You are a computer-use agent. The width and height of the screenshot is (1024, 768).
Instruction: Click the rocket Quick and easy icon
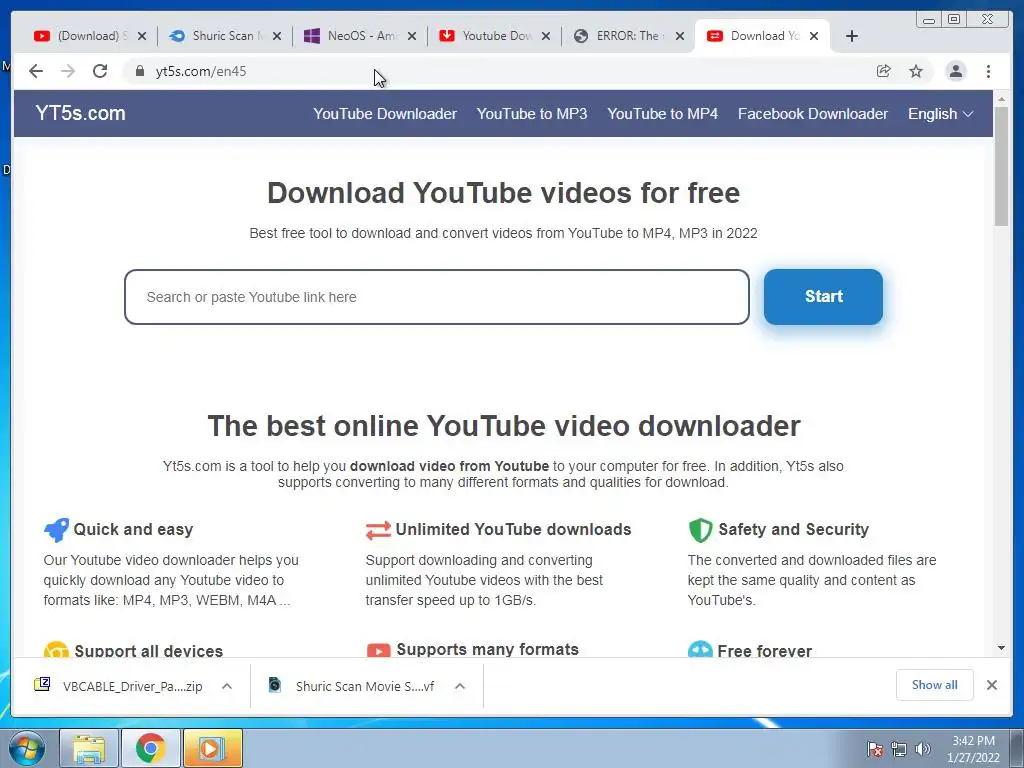coord(56,530)
